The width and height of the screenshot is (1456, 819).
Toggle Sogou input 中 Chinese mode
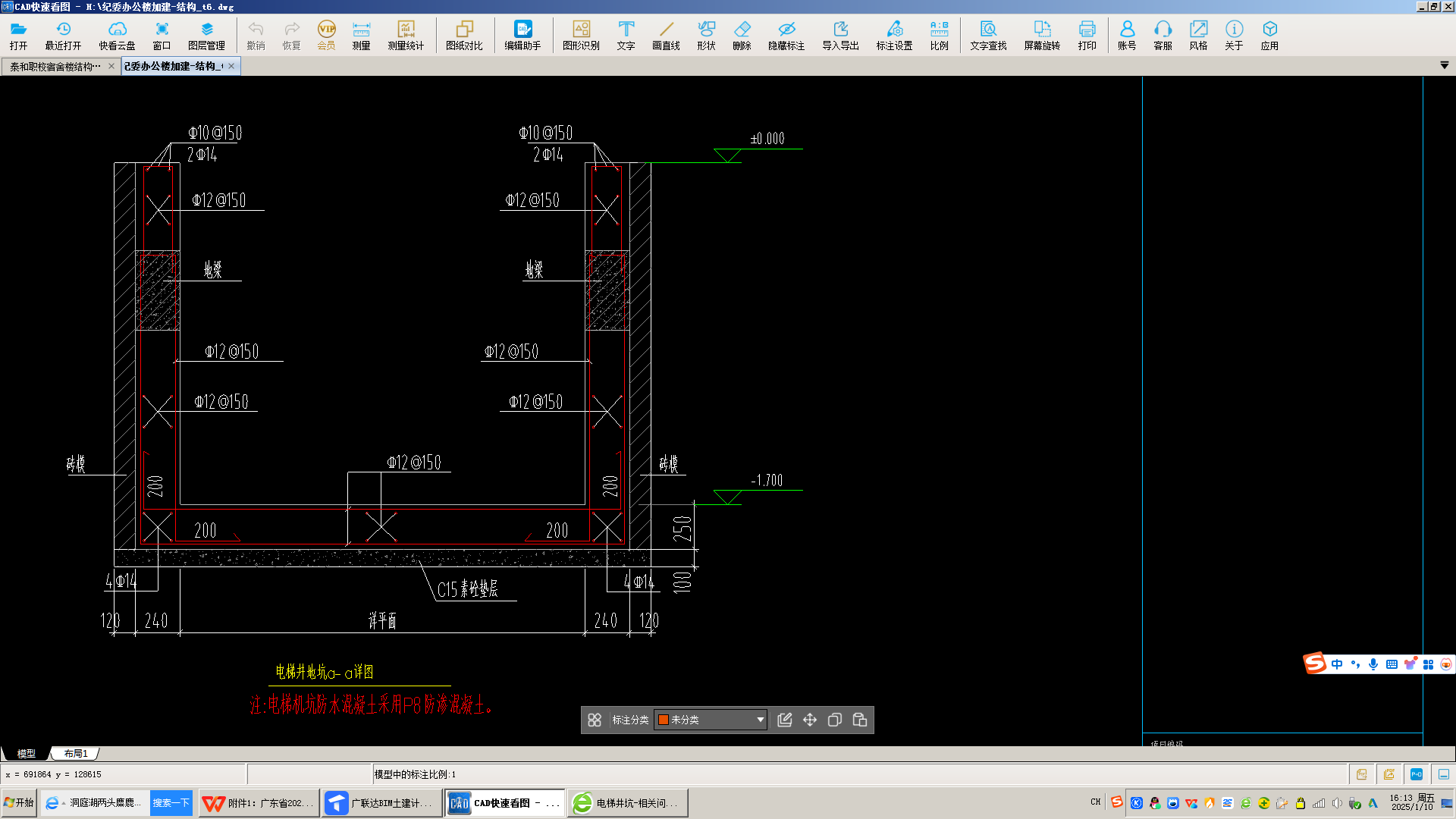pos(1337,664)
